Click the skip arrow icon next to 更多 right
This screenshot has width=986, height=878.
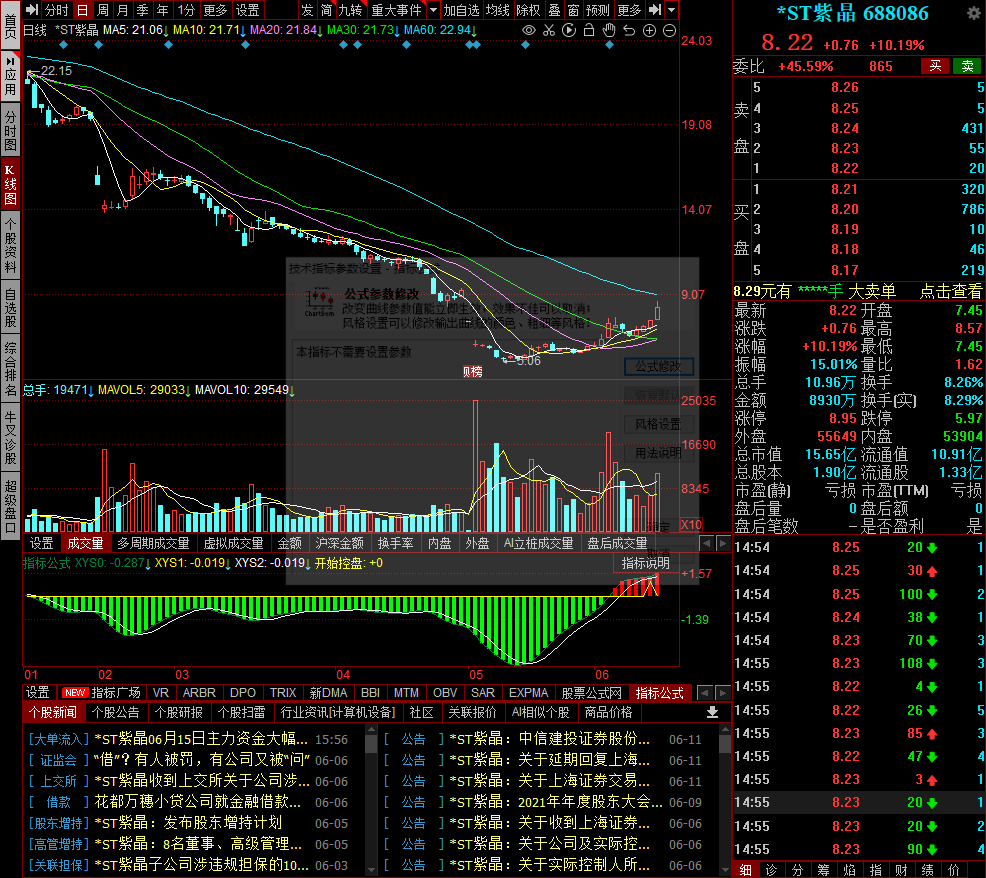[655, 9]
